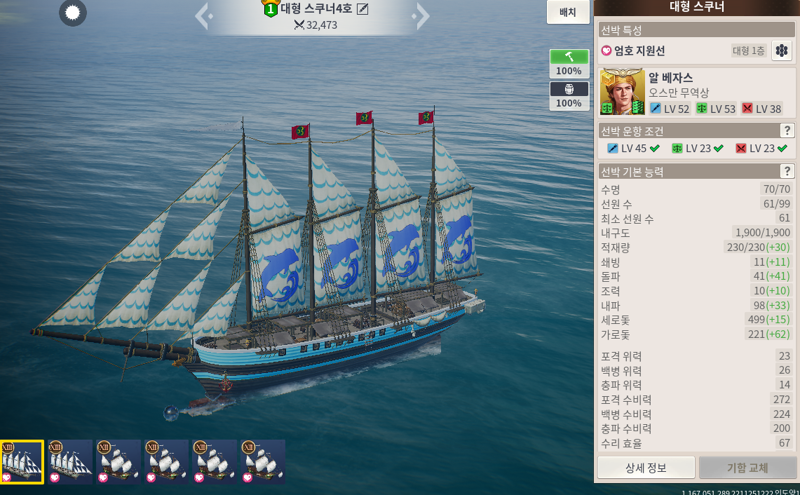Click the barrel supply 100% indicator
This screenshot has width=800, height=495.
(569, 96)
